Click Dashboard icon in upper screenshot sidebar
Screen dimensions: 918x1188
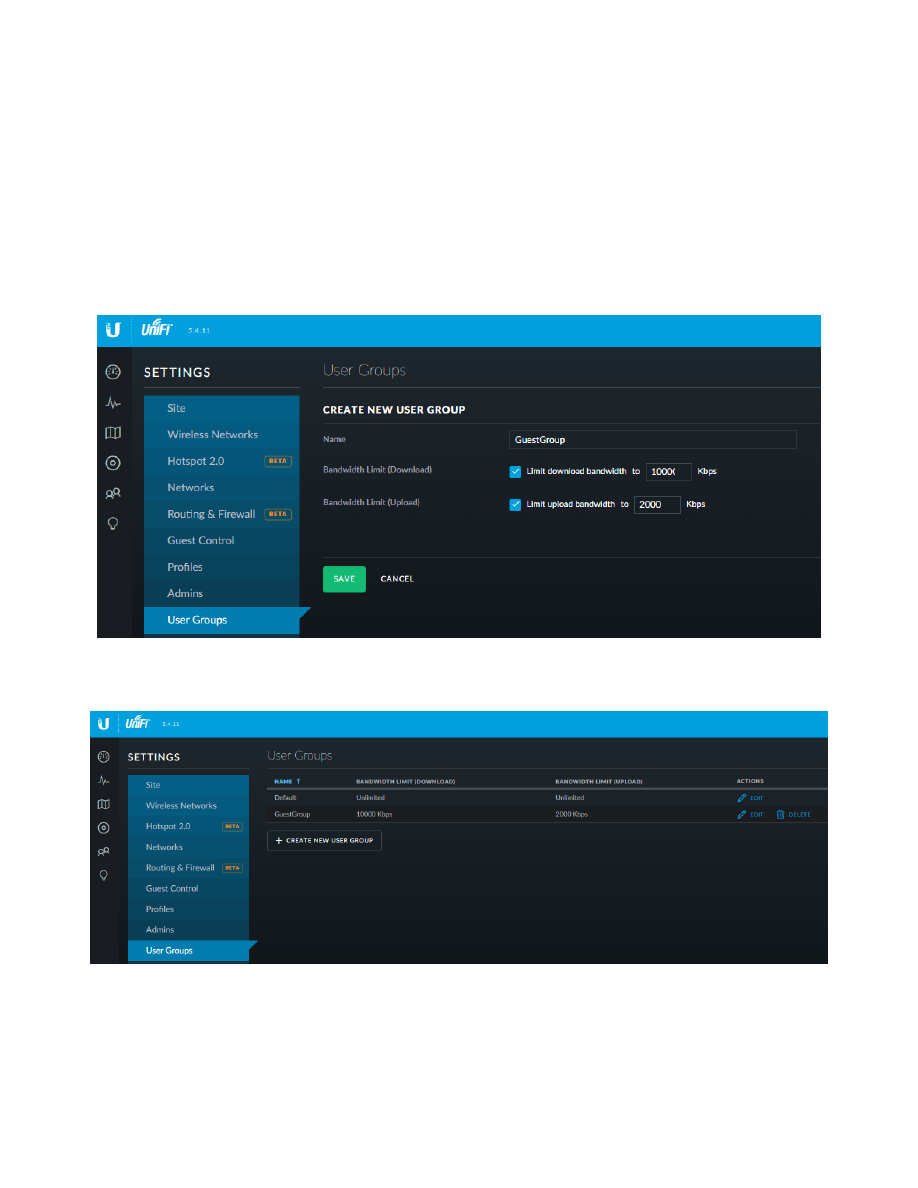tap(114, 373)
